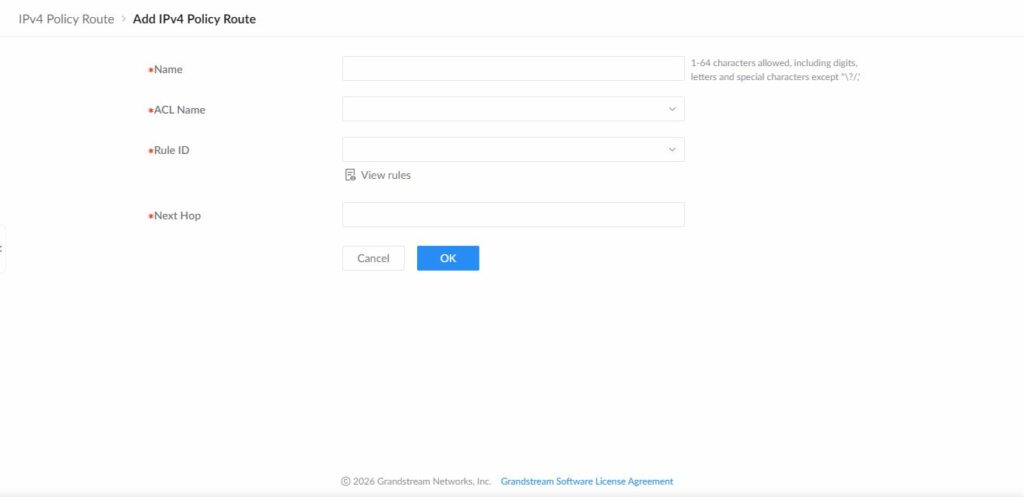Click the Name input field
This screenshot has width=1024, height=497.
[513, 69]
